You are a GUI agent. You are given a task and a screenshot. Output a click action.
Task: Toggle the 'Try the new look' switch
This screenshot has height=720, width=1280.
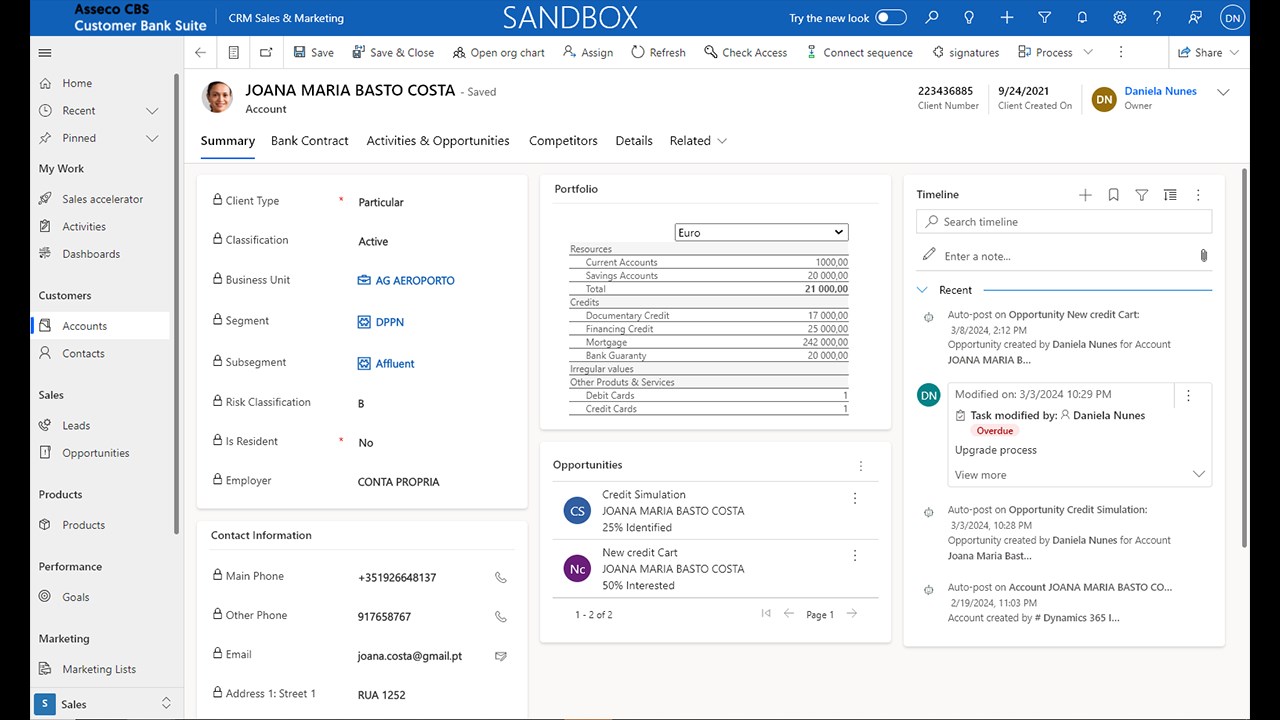click(890, 18)
